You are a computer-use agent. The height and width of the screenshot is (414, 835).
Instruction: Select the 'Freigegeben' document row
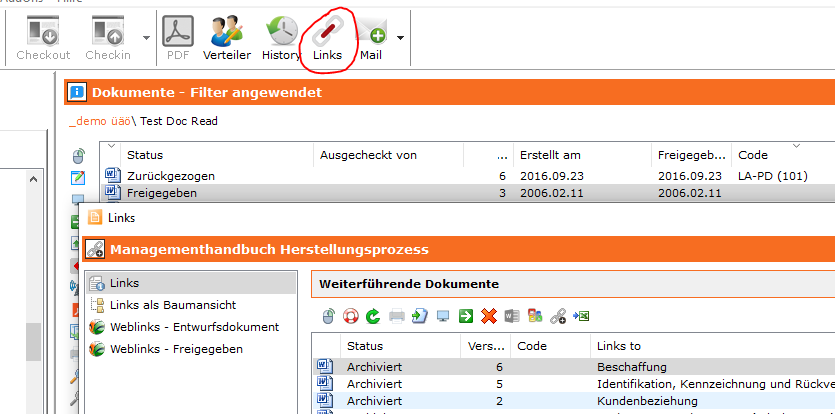pyautogui.click(x=468, y=192)
